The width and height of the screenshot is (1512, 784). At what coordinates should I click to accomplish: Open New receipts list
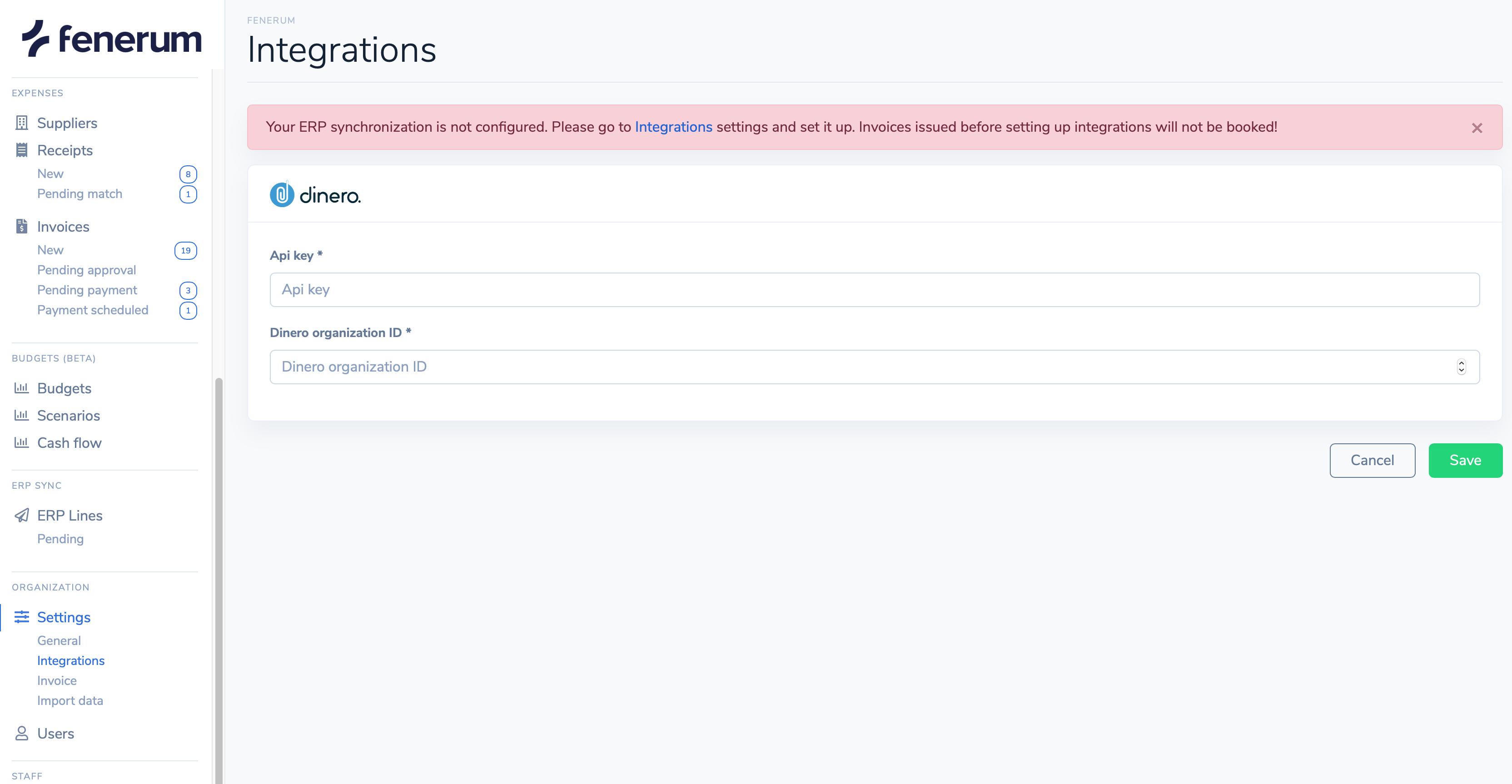pyautogui.click(x=50, y=174)
